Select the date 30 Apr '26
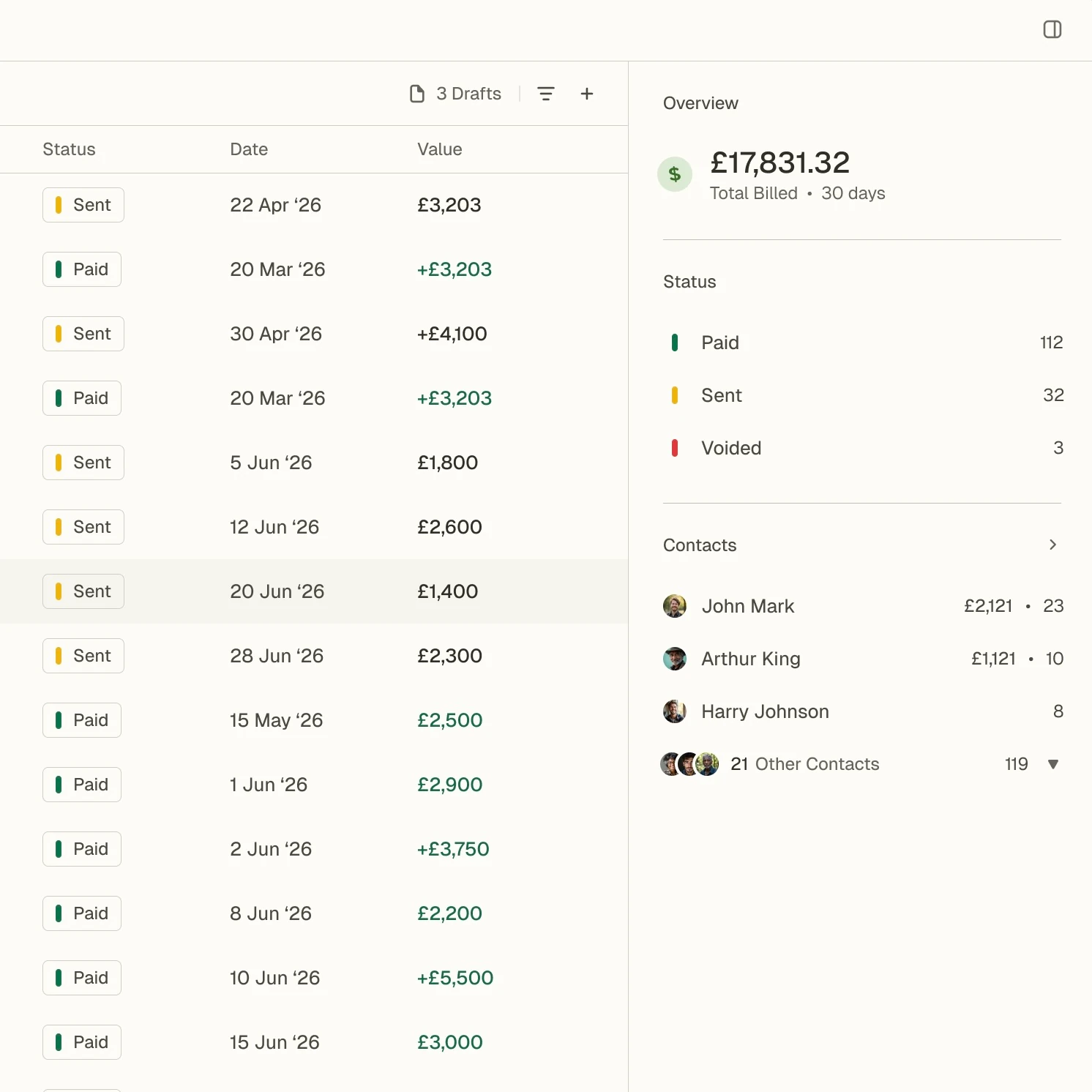This screenshot has height=1092, width=1092. [276, 334]
